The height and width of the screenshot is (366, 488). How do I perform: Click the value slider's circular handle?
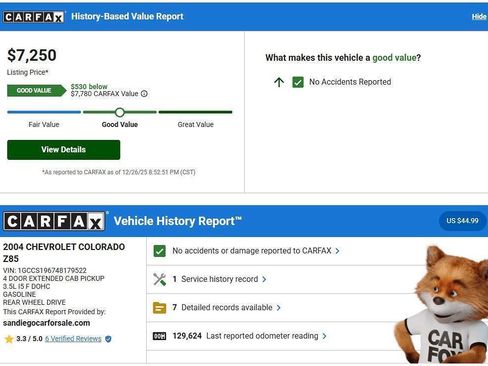(120, 112)
